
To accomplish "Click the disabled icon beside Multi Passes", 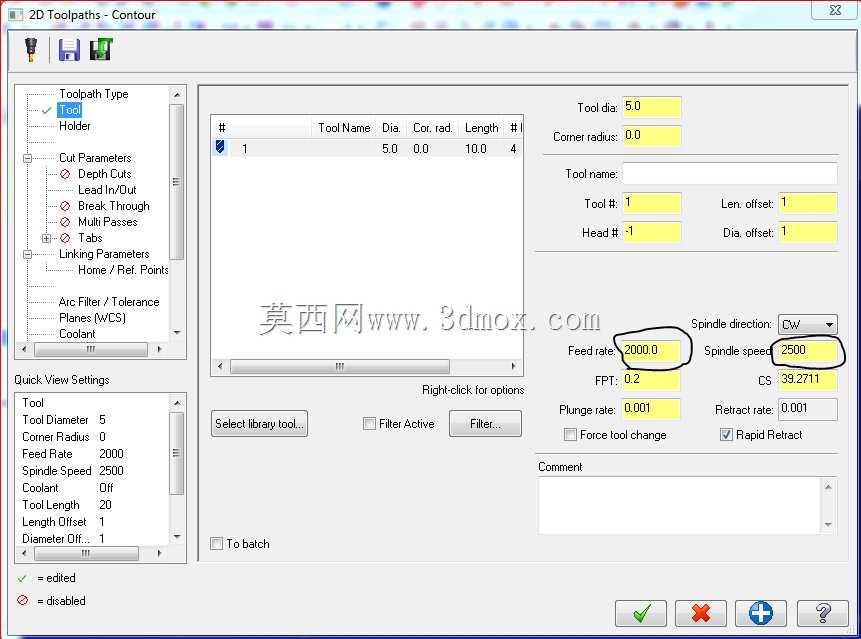I will (65, 222).
